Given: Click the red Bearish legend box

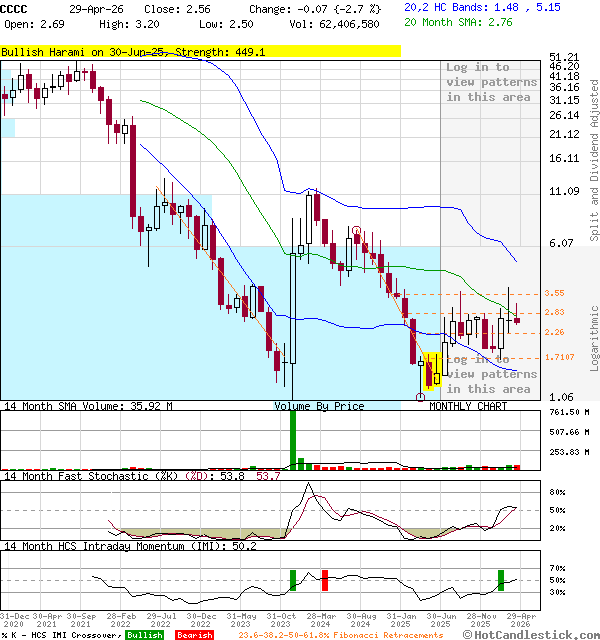Looking at the screenshot, I should click(194, 634).
